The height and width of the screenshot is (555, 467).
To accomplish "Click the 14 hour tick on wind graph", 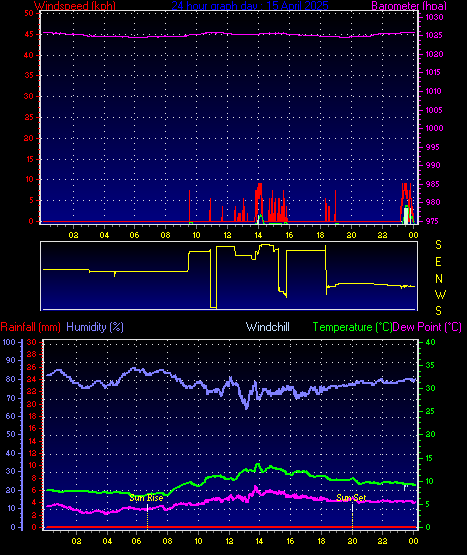I will tap(258, 235).
